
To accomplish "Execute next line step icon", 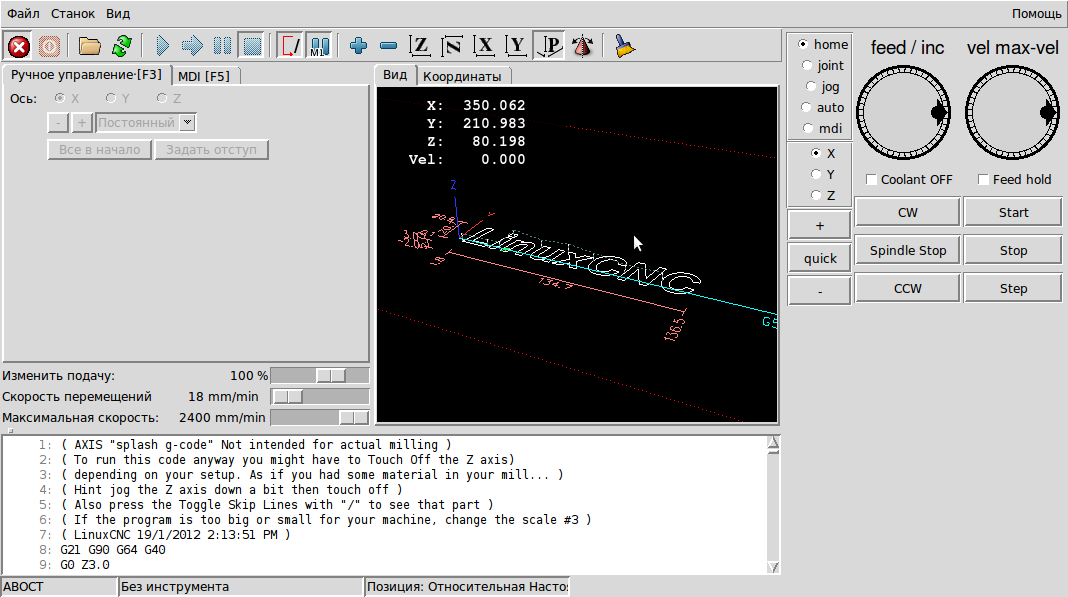I will pyautogui.click(x=192, y=46).
